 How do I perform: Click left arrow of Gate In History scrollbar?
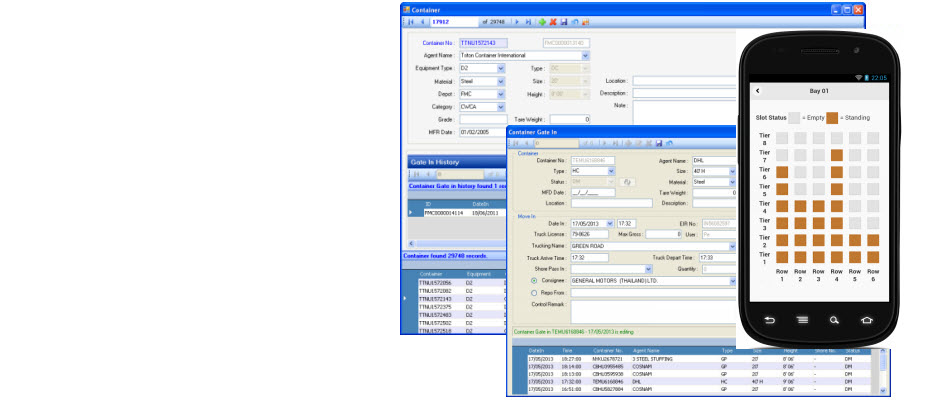(411, 243)
